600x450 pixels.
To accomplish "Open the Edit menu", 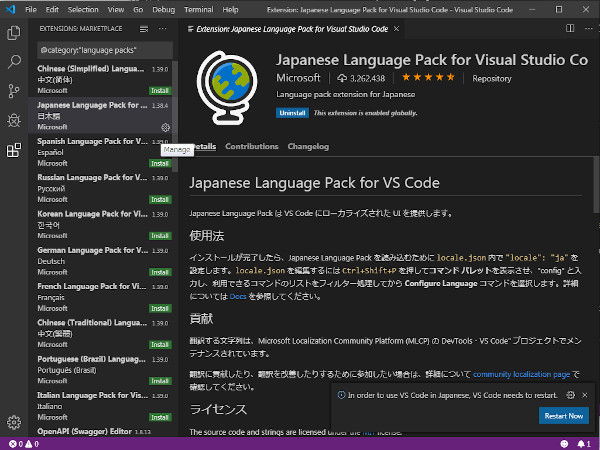I will [x=52, y=10].
